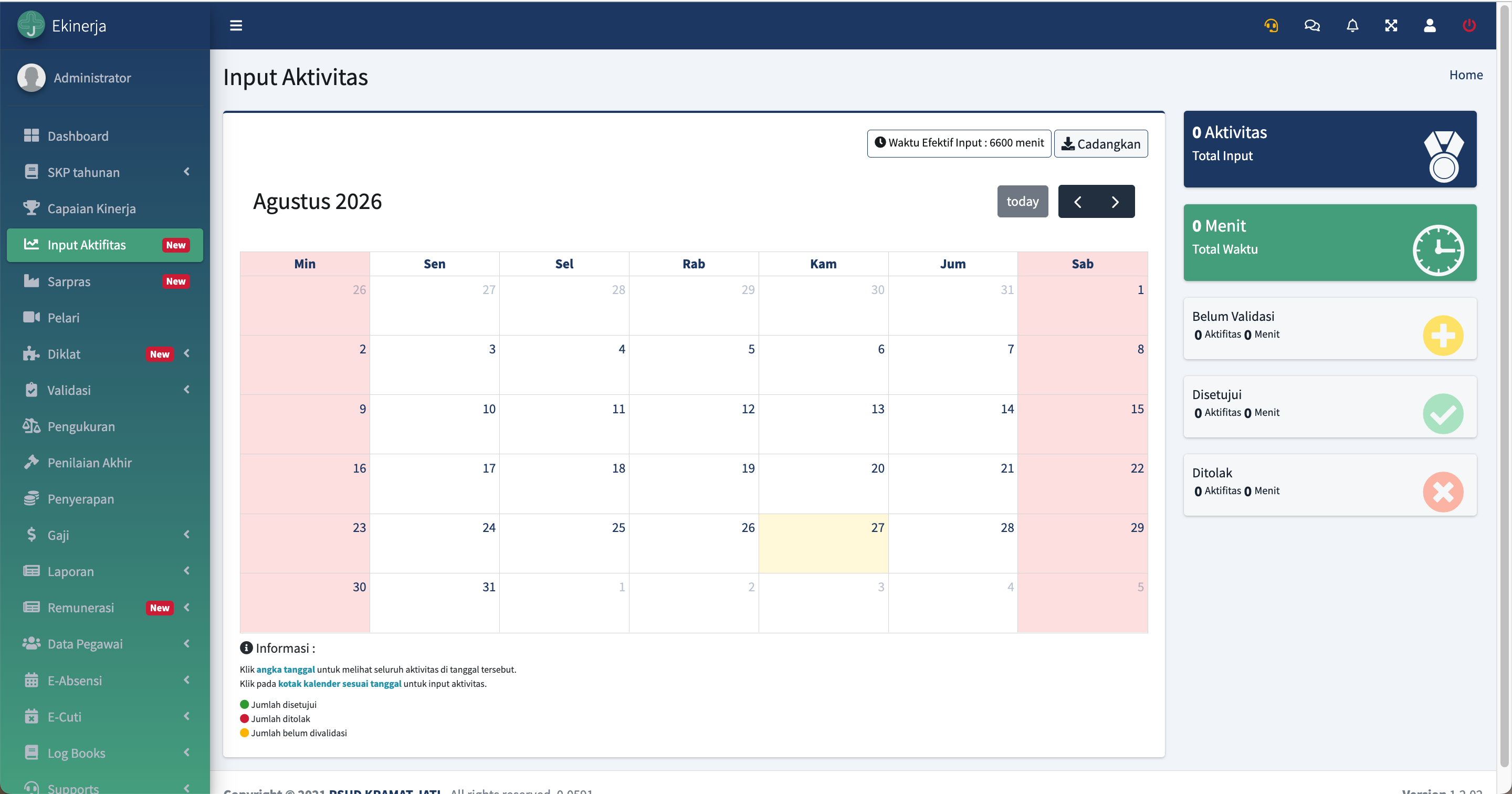Click the Sarpras chart icon

31,281
